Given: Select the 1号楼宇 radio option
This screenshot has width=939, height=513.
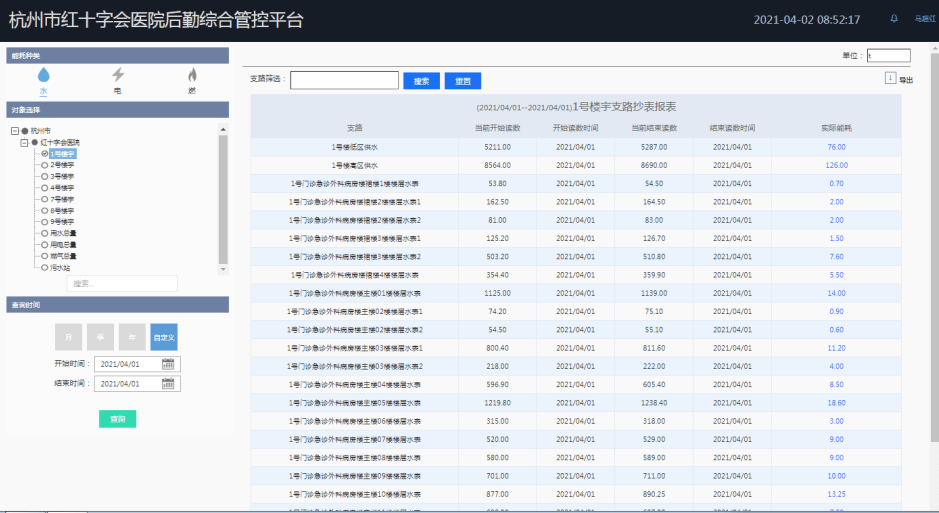Looking at the screenshot, I should pyautogui.click(x=44, y=154).
